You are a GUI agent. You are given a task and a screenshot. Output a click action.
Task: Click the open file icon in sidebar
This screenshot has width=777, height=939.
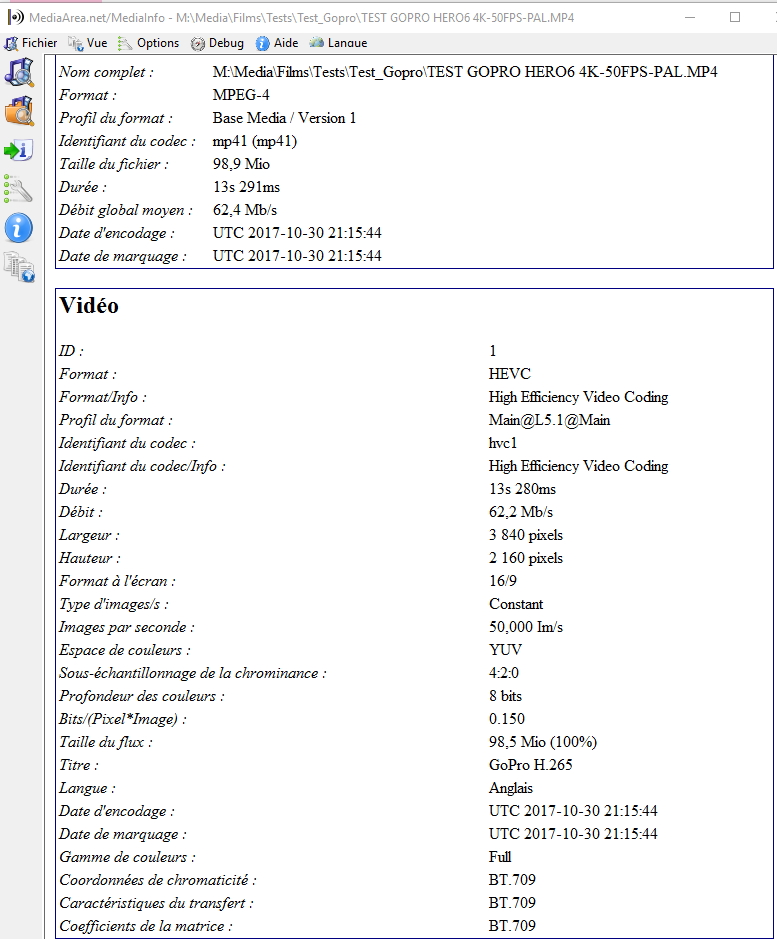[x=19, y=72]
